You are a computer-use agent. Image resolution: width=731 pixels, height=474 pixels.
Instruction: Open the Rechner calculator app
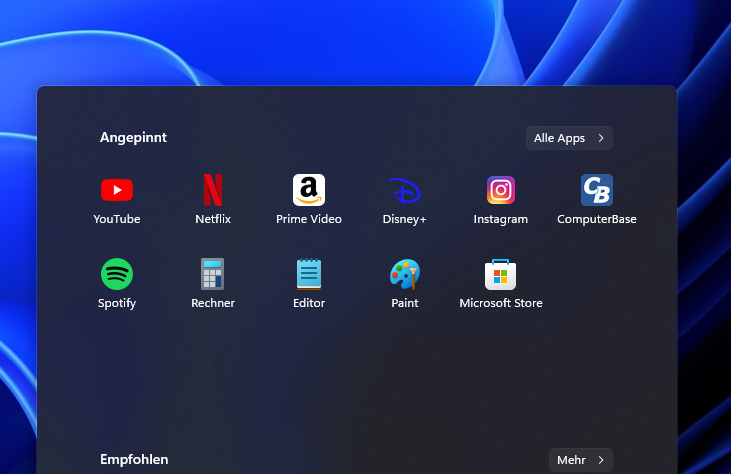coord(213,283)
